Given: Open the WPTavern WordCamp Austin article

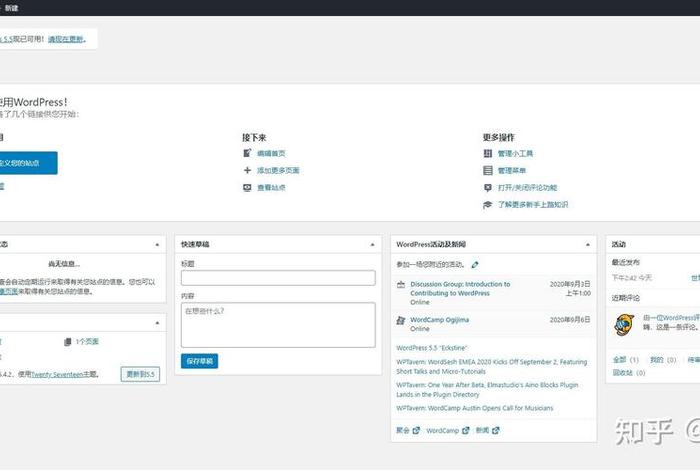Looking at the screenshot, I should 475,408.
